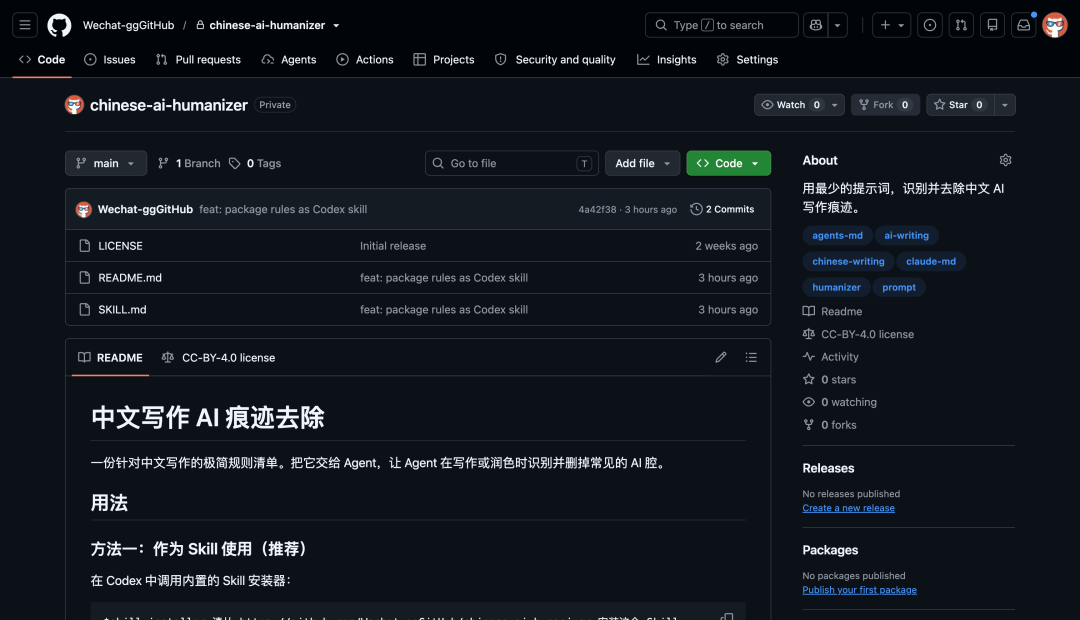This screenshot has width=1080, height=620.
Task: View the 0 watching link
Action: point(840,402)
